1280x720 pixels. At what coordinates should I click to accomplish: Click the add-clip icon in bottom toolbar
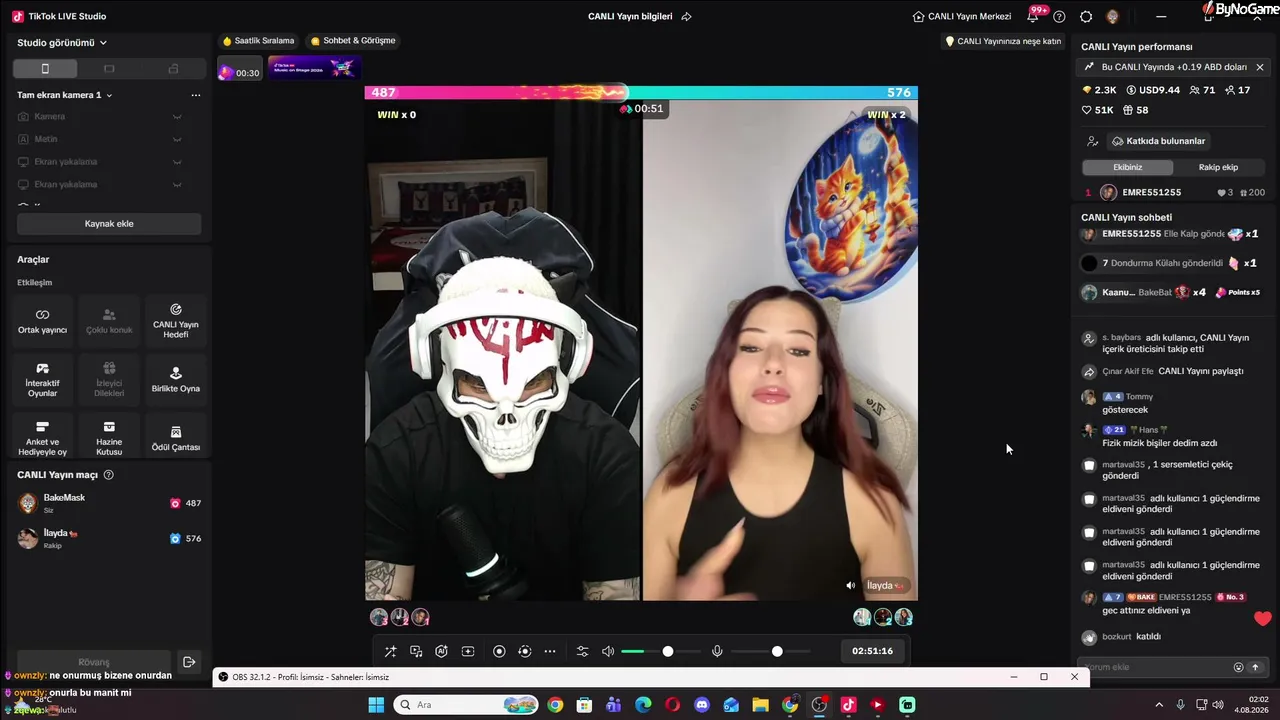tap(467, 652)
